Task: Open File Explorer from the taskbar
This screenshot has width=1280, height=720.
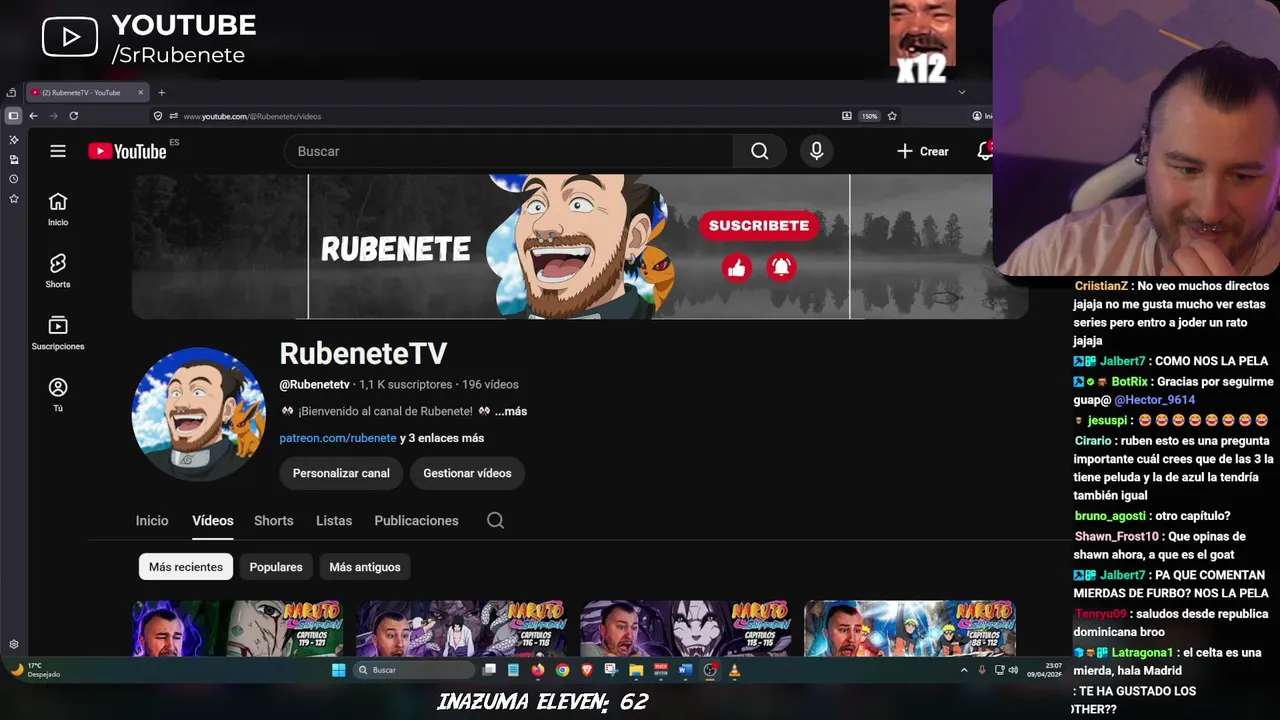Action: point(636,670)
